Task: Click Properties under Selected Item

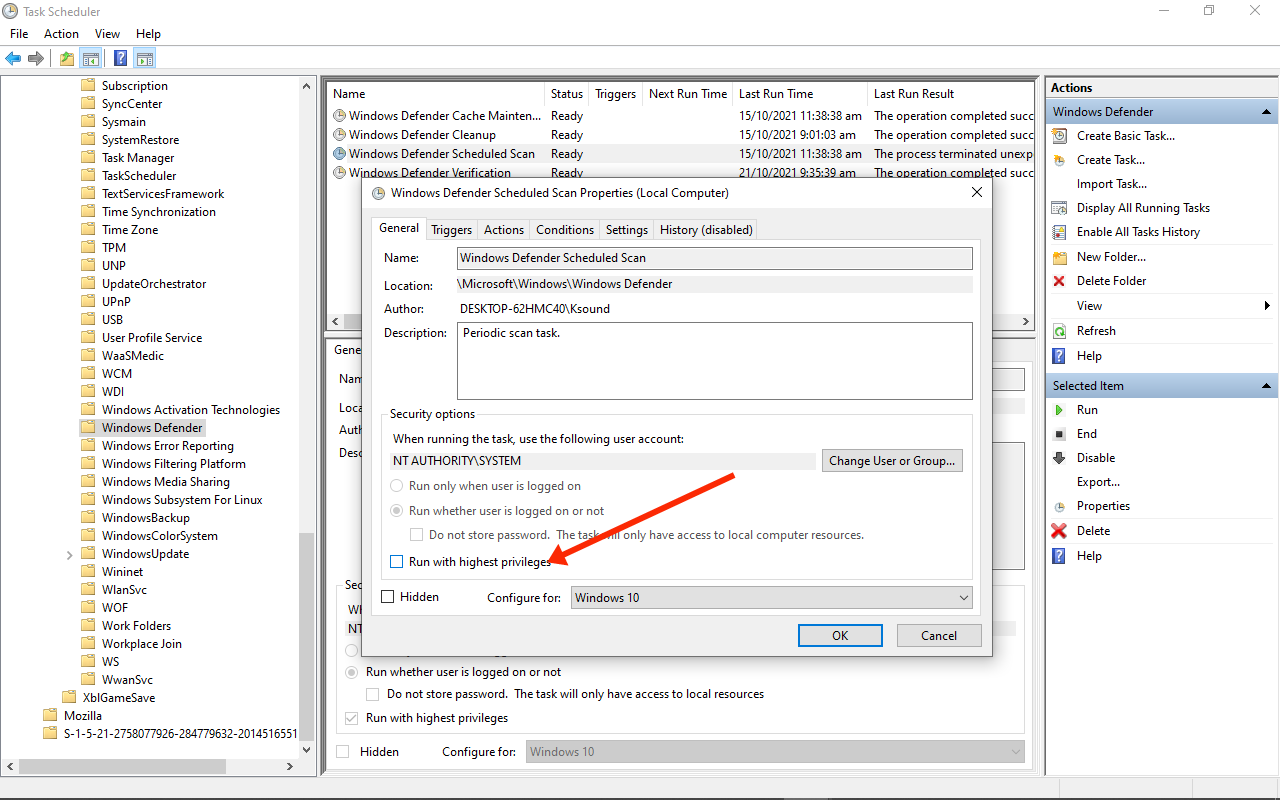Action: 1103,506
